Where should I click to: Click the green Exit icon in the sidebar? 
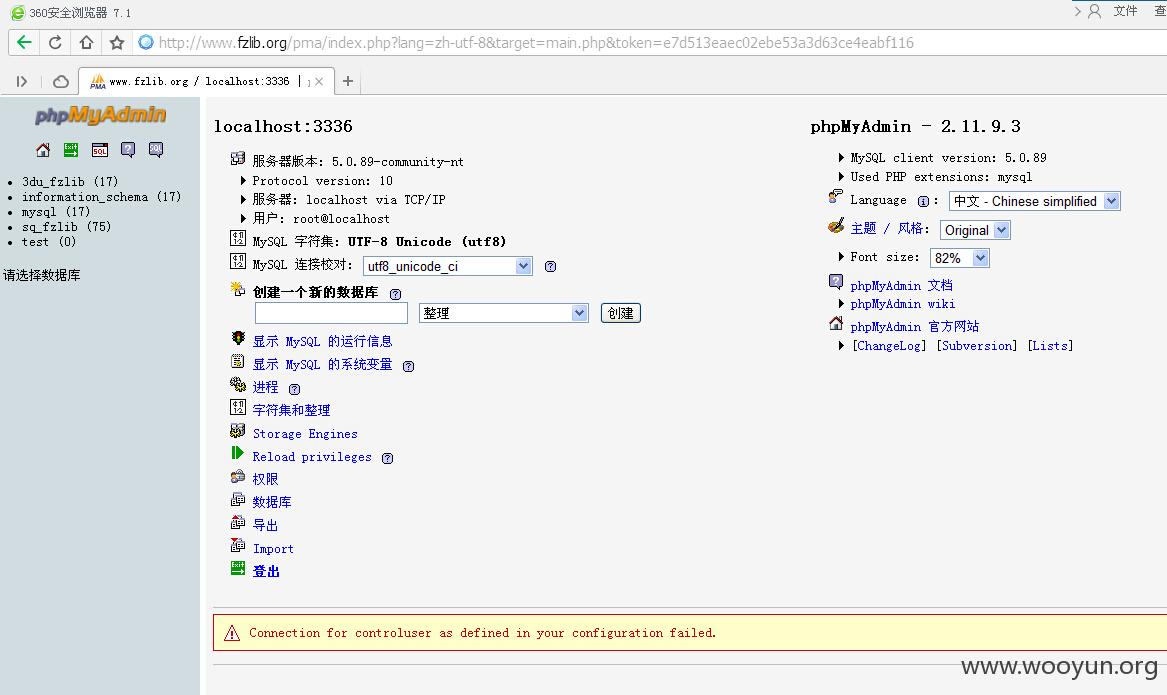(71, 150)
